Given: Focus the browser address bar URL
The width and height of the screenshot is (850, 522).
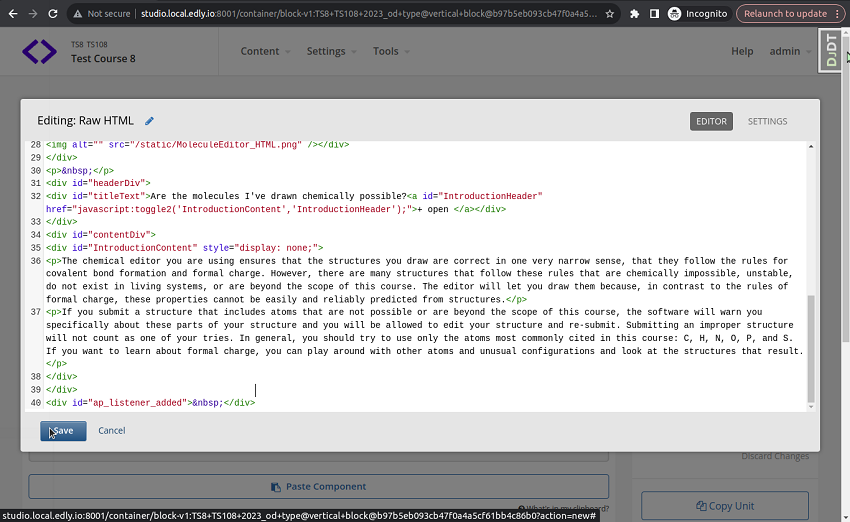Looking at the screenshot, I should [369, 14].
